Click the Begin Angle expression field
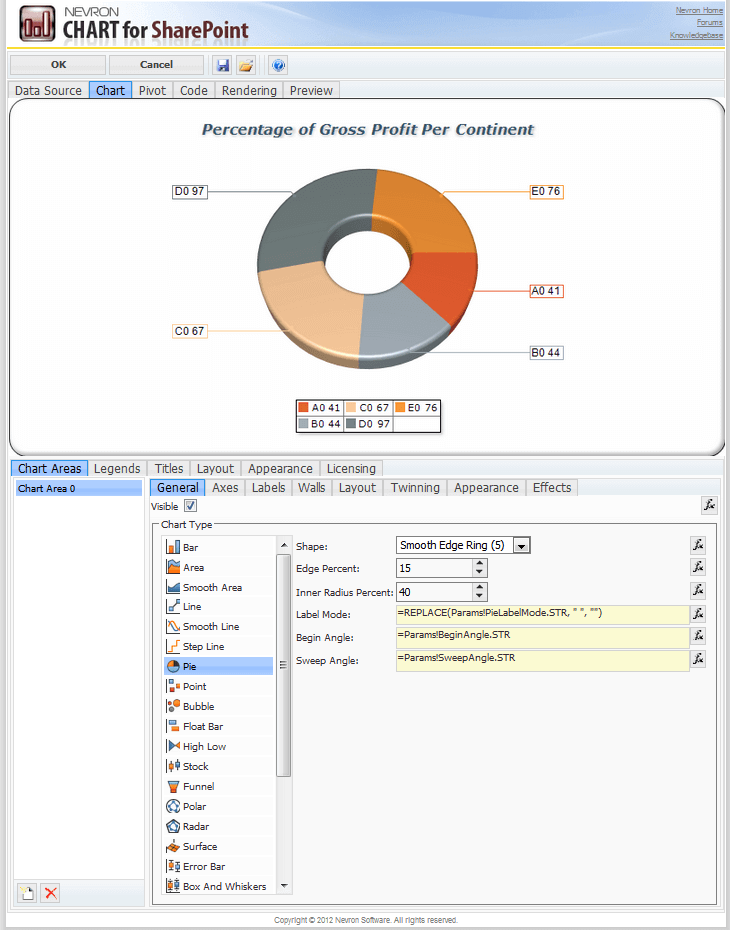The image size is (730, 930). click(x=542, y=638)
